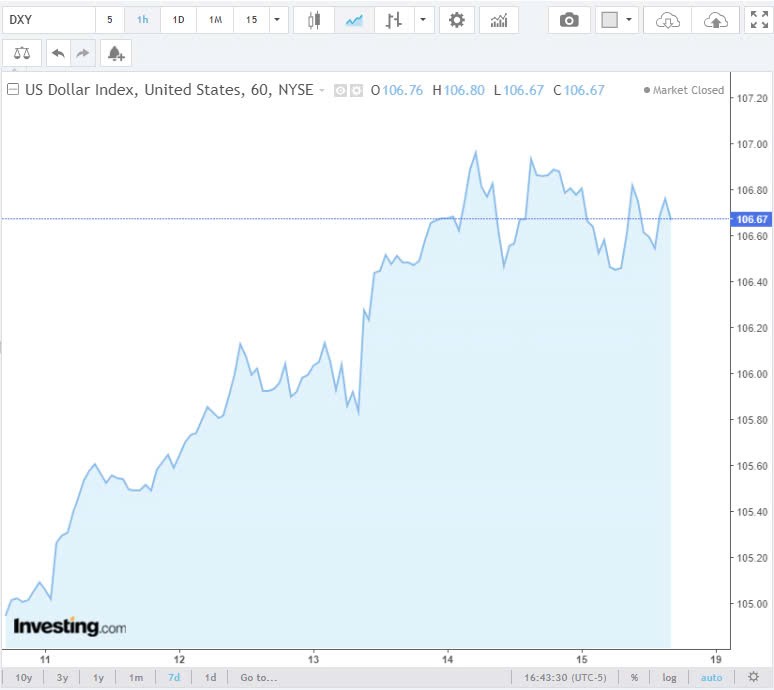774x690 pixels.
Task: Click the 106.67 current price label
Action: (x=751, y=219)
